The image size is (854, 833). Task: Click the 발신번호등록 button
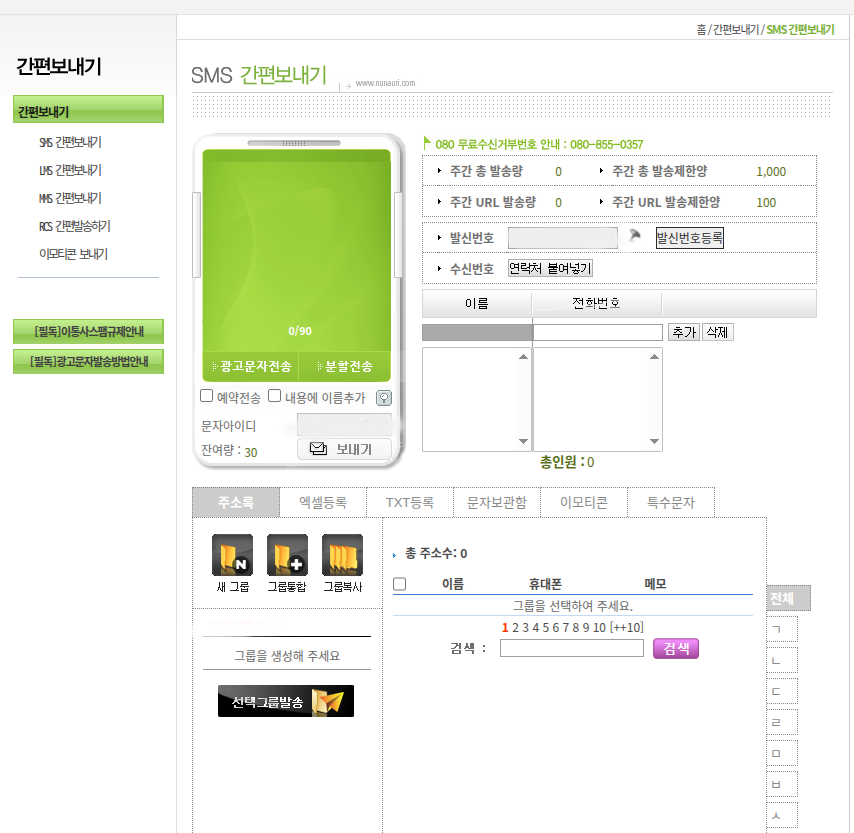[x=689, y=238]
